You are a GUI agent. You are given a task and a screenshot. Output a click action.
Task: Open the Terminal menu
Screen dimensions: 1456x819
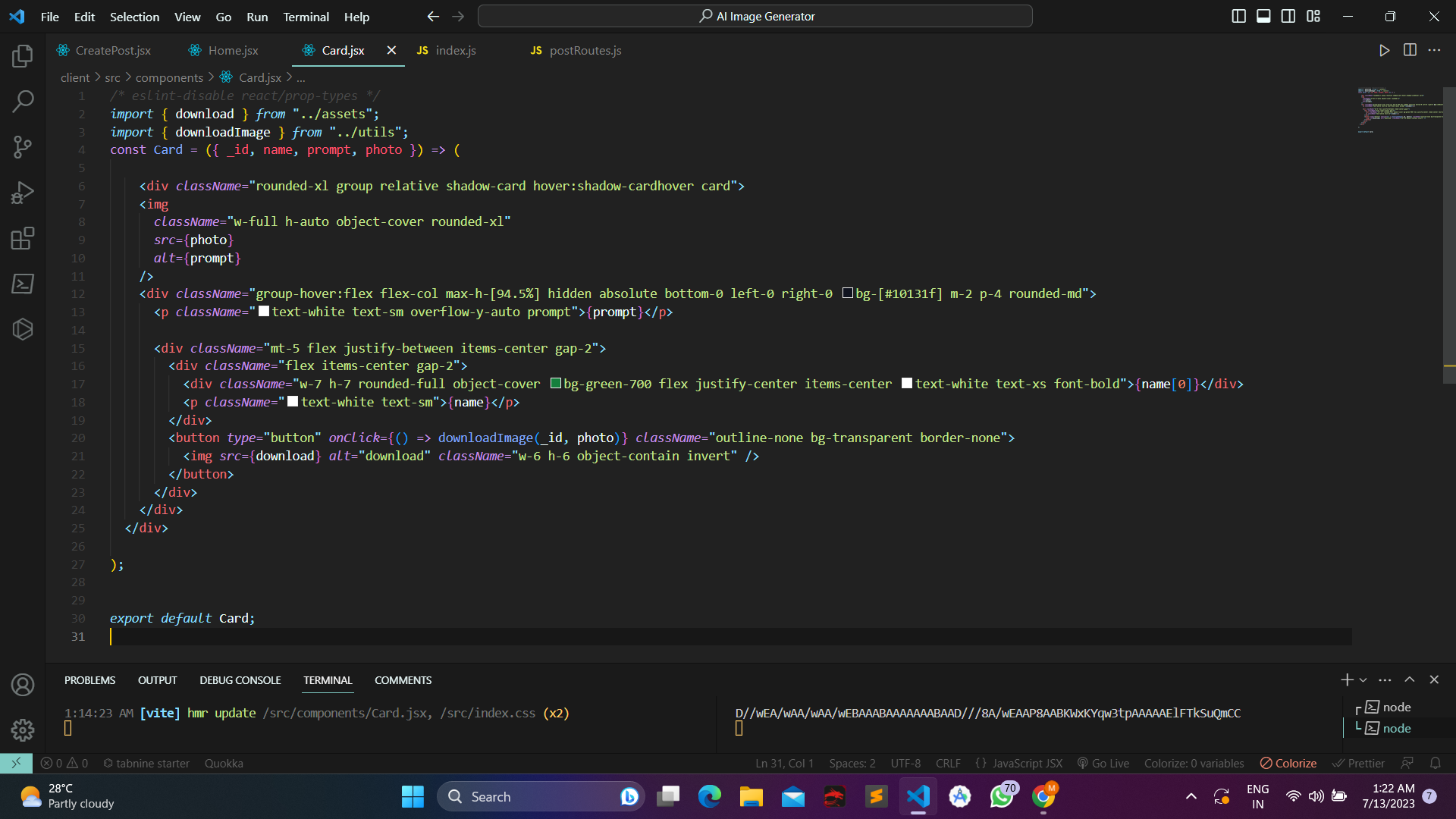[x=306, y=17]
